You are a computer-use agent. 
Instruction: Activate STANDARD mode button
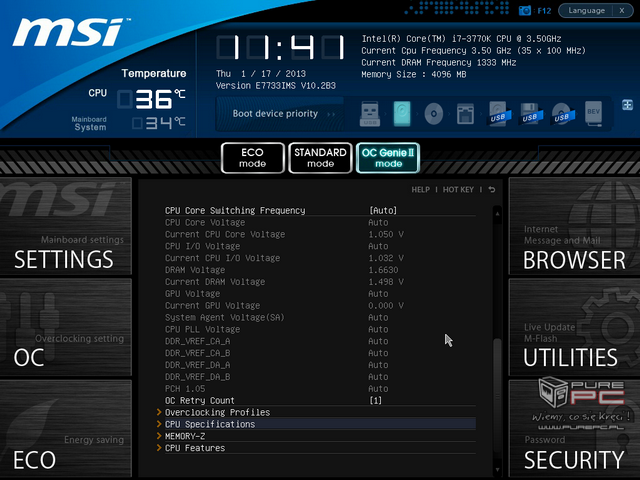tap(320, 158)
